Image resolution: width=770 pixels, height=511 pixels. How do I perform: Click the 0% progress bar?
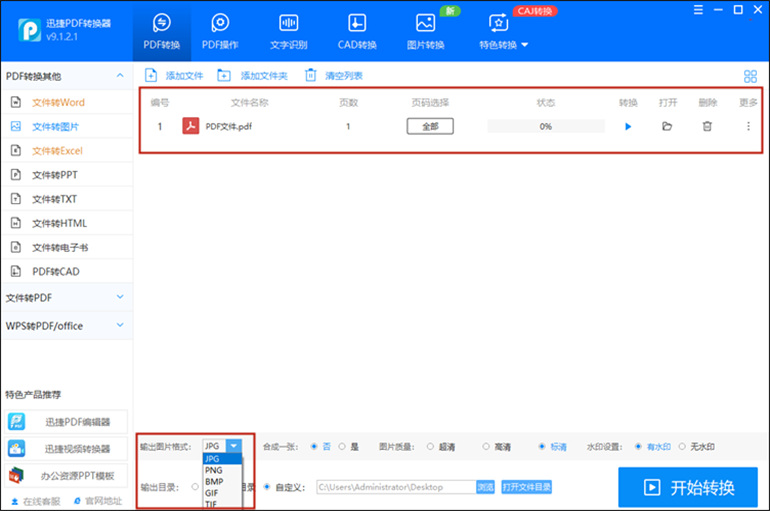(546, 126)
